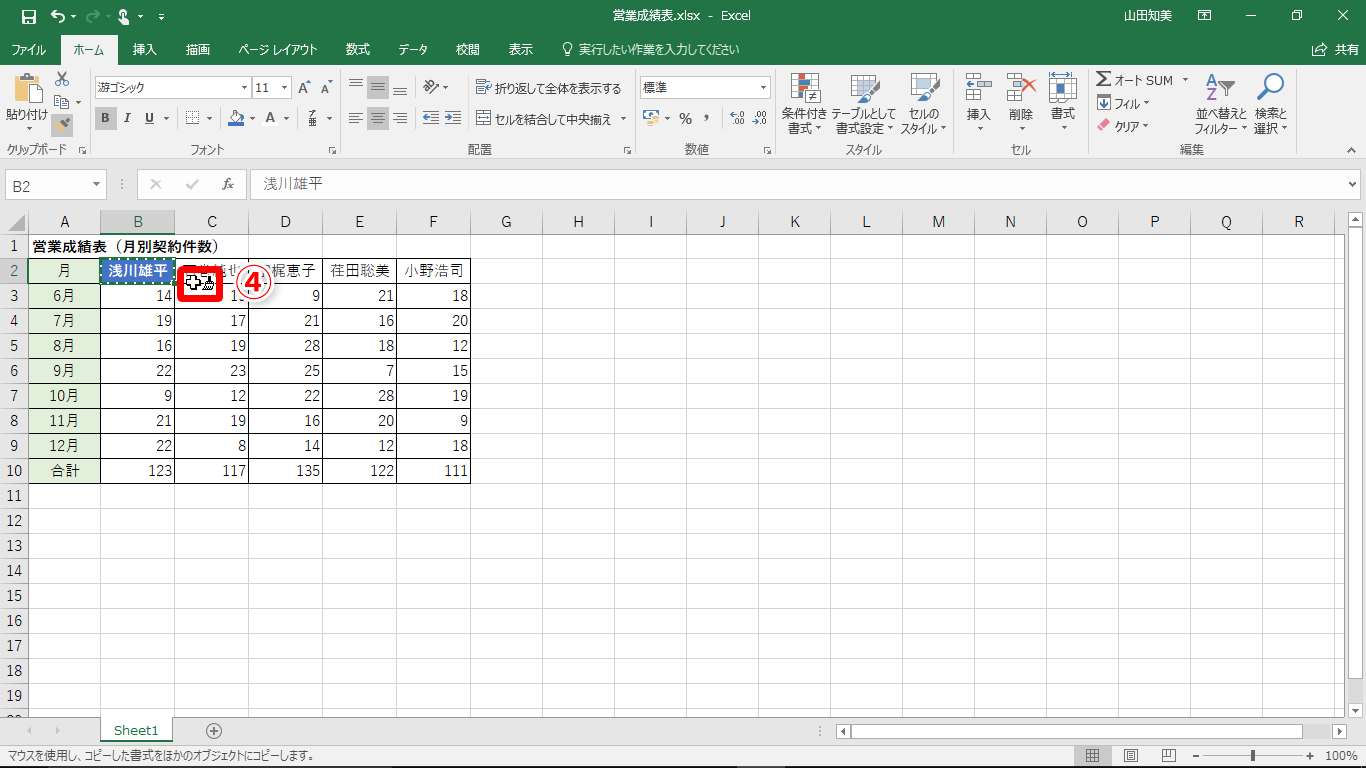Apply the accounting number format
Screen dimensions: 1366x768
coord(651,118)
